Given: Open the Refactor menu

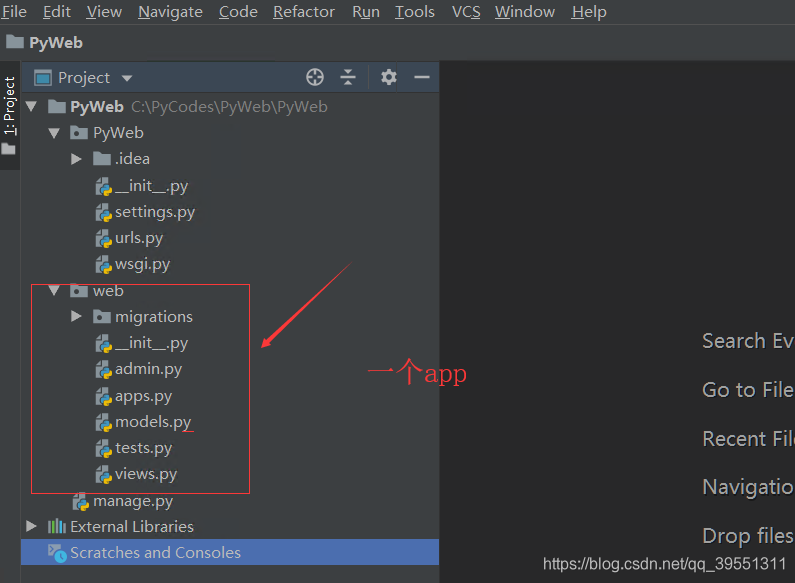Looking at the screenshot, I should pyautogui.click(x=304, y=12).
